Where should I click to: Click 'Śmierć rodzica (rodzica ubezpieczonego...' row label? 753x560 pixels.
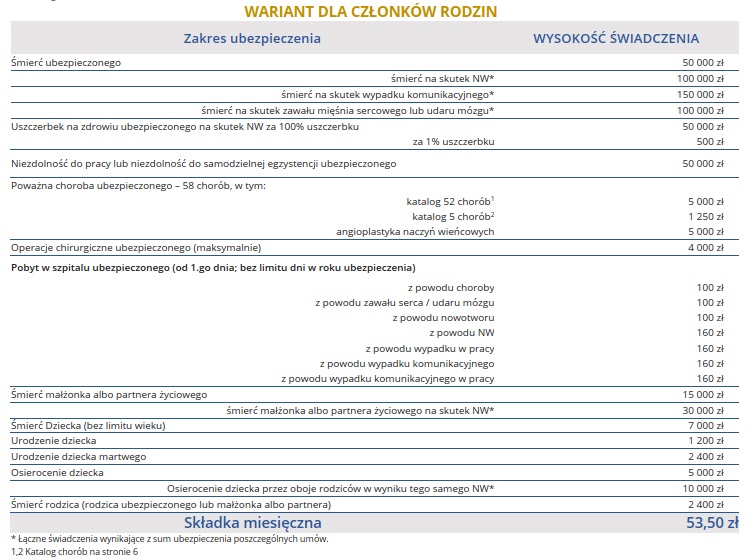tap(171, 505)
